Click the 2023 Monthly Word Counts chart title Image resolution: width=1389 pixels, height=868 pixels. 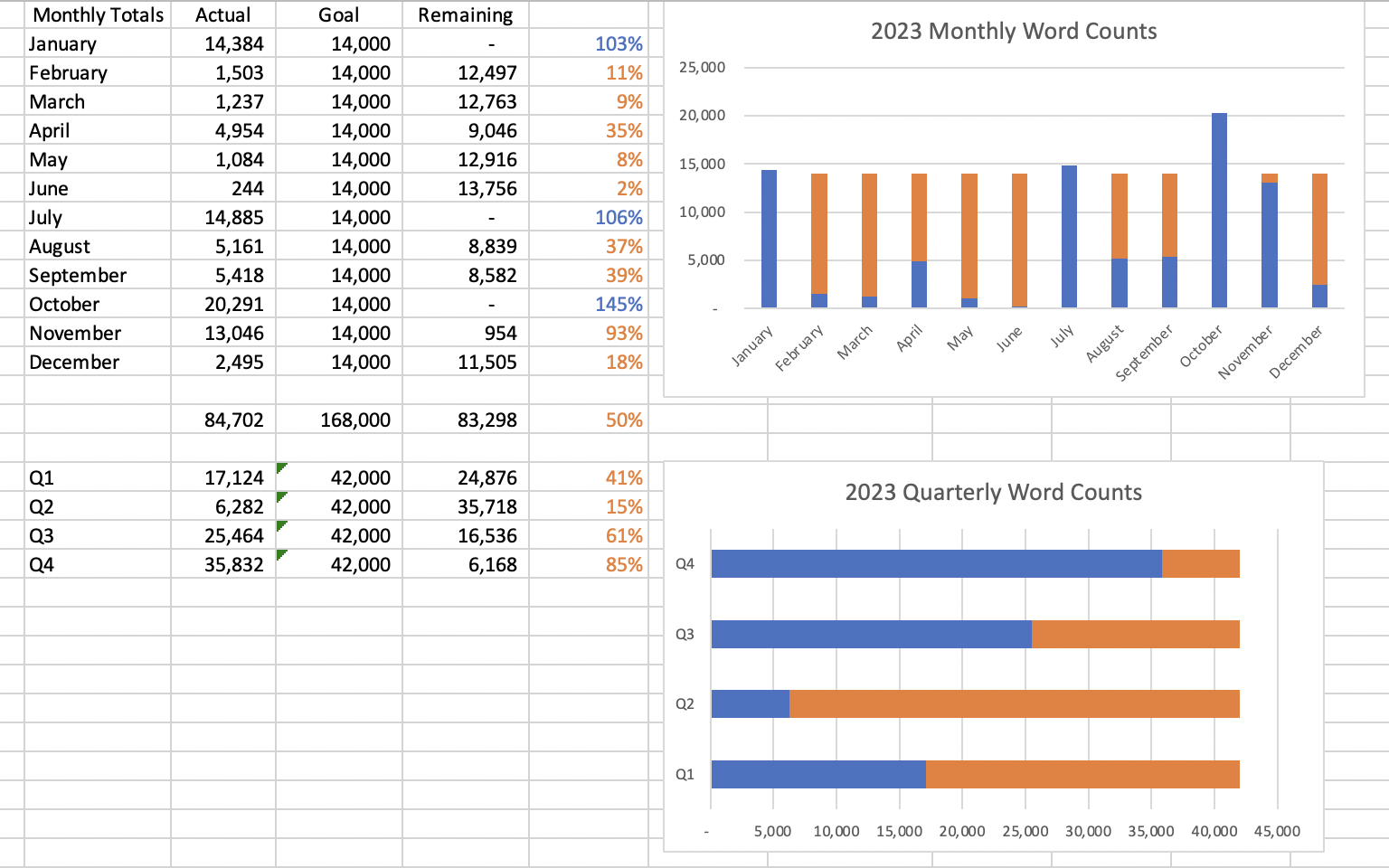coord(1014,31)
